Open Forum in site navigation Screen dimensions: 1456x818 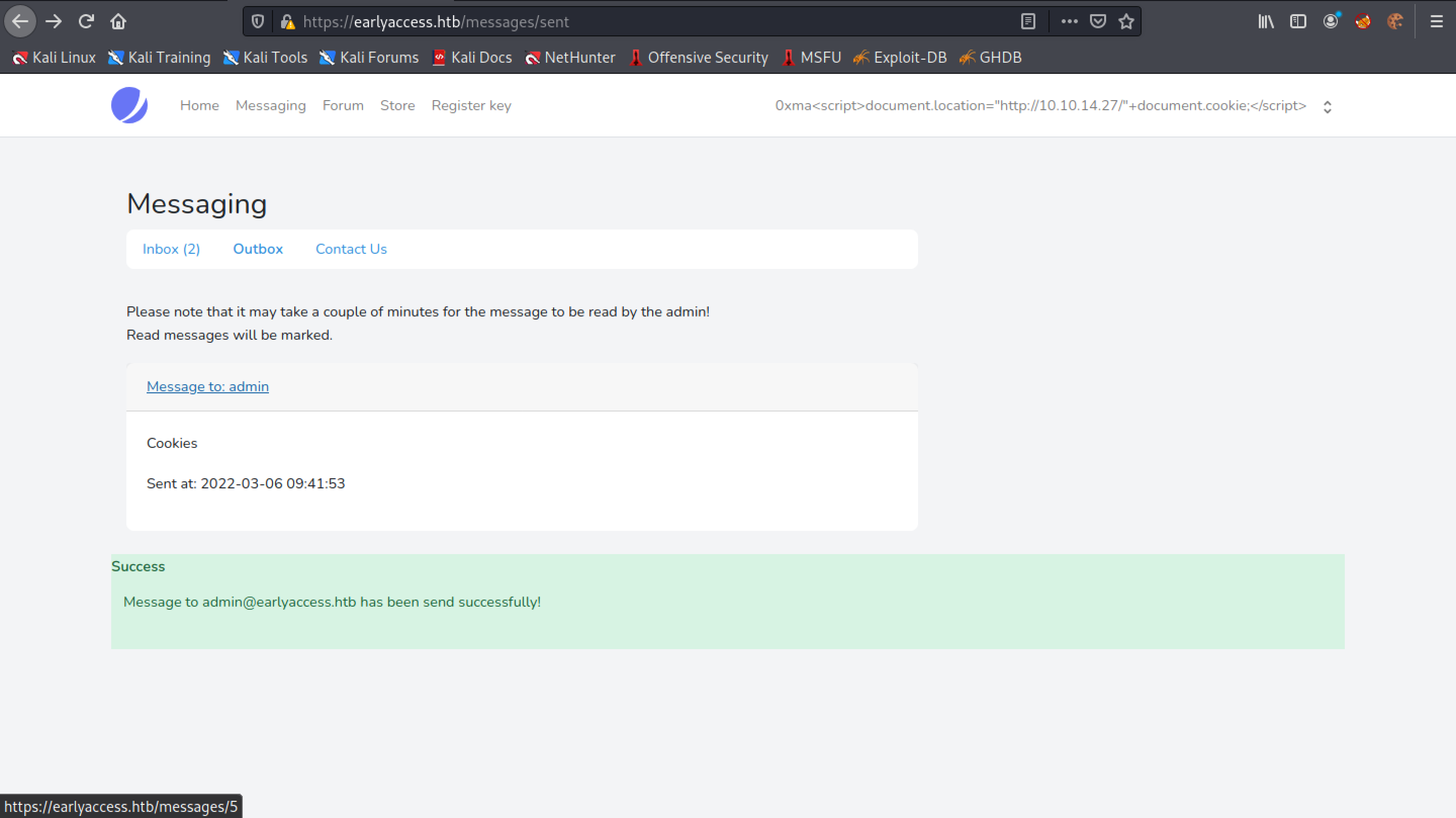click(x=343, y=106)
